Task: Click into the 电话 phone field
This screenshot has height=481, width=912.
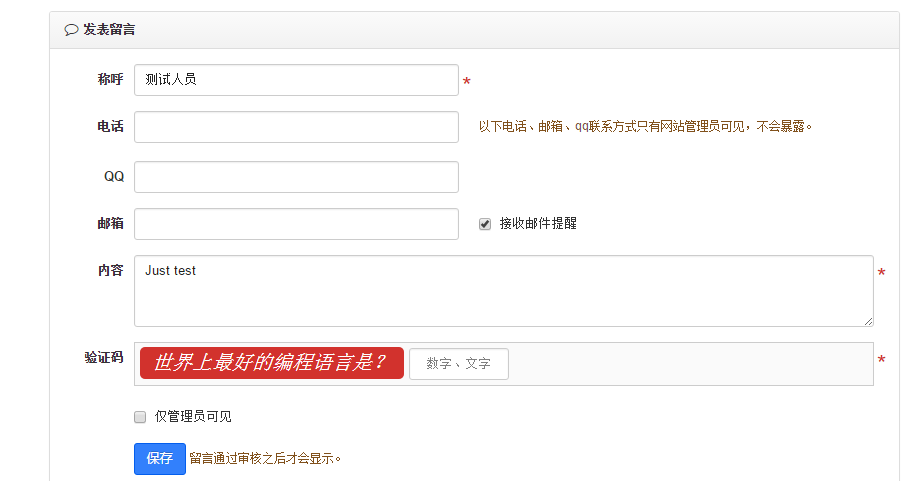Action: (296, 127)
